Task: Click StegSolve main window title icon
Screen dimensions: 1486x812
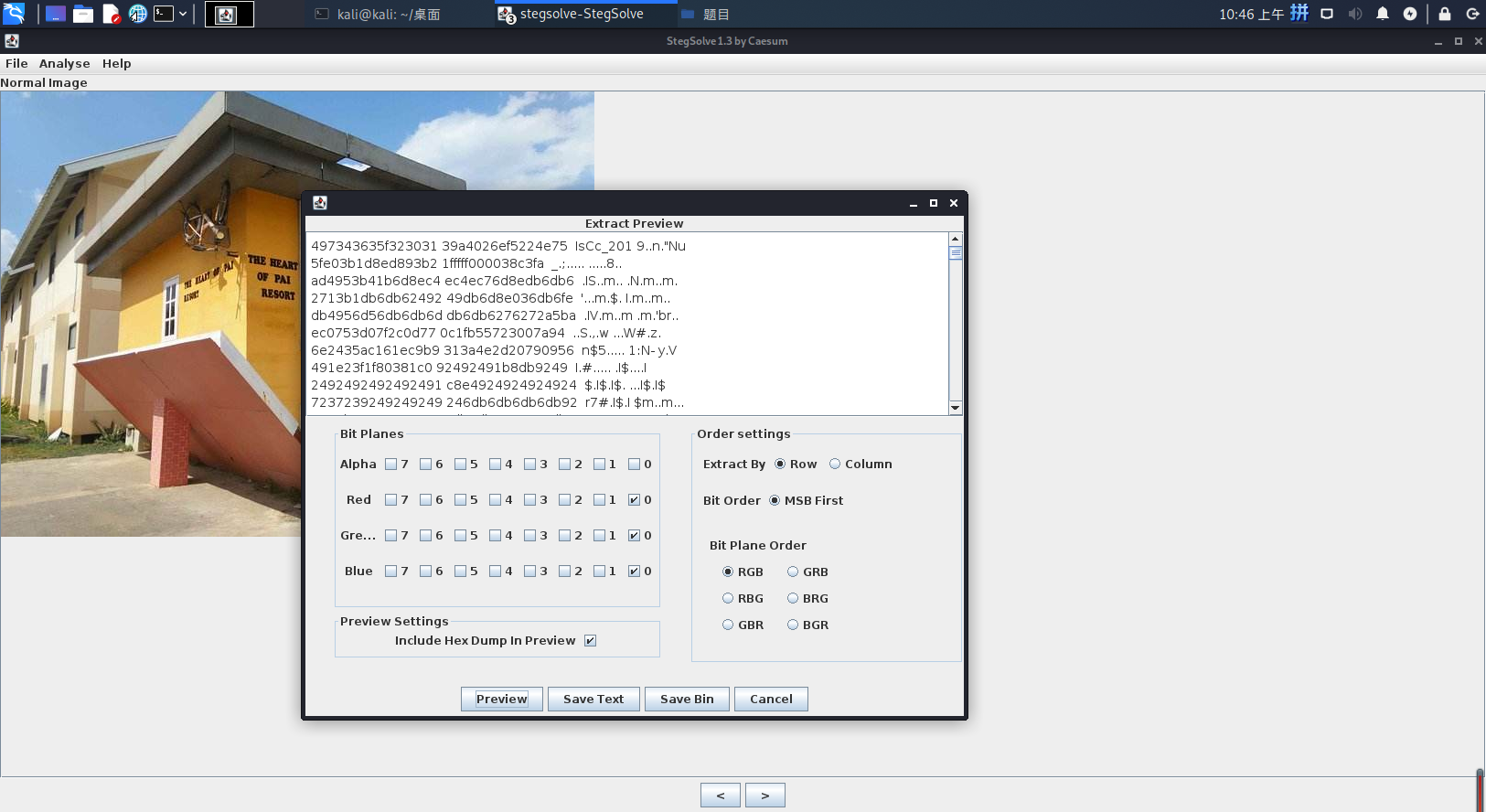Action: (x=12, y=40)
